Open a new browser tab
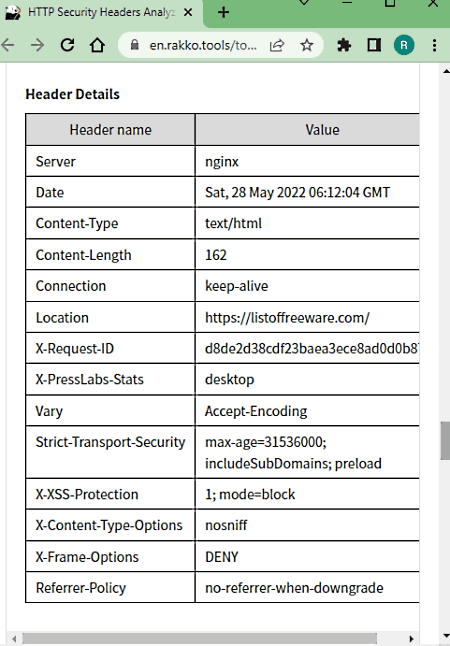Screen dimensions: 450x646 pos(223,12)
